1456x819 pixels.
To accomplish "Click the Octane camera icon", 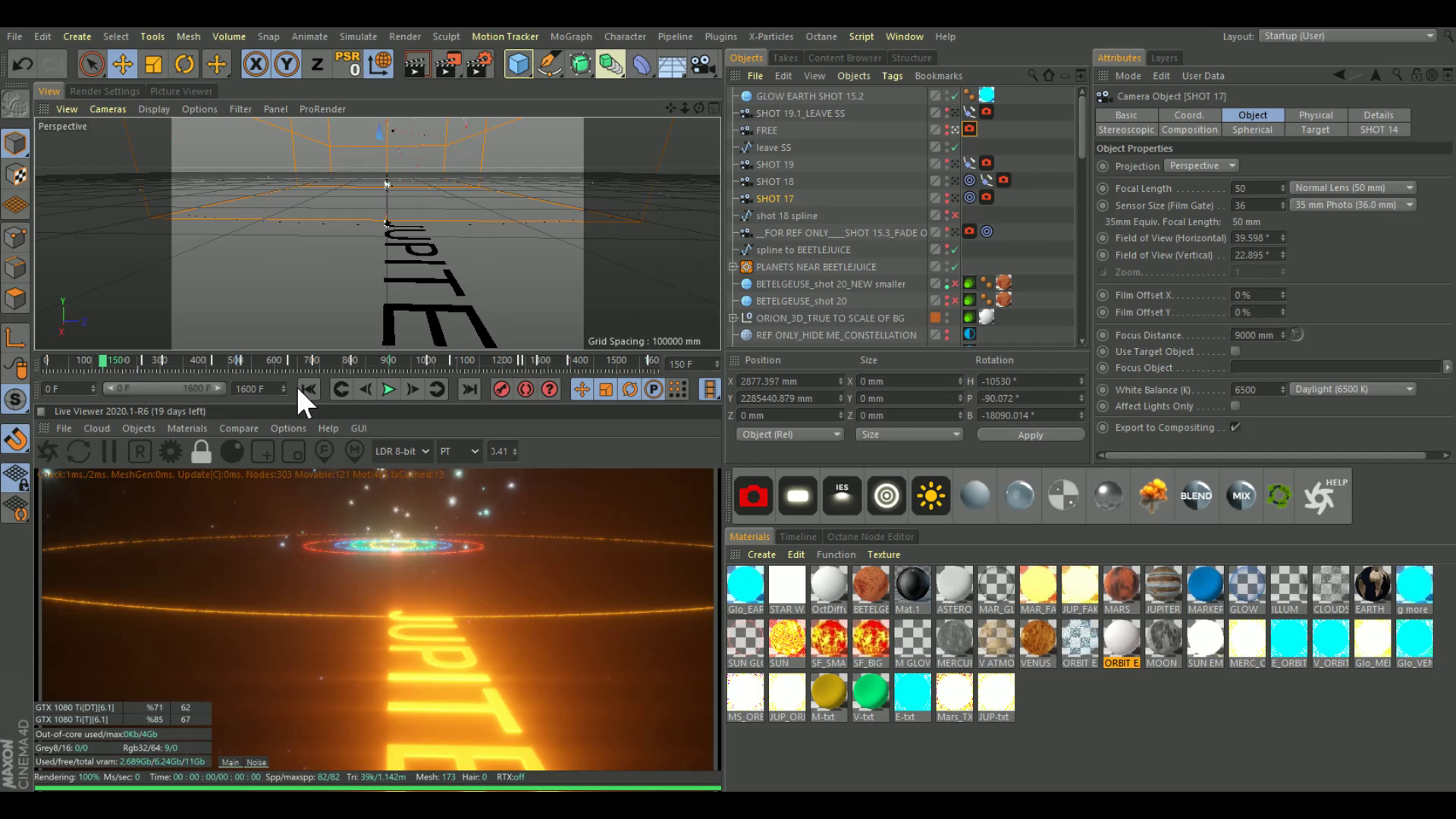I will tap(753, 496).
